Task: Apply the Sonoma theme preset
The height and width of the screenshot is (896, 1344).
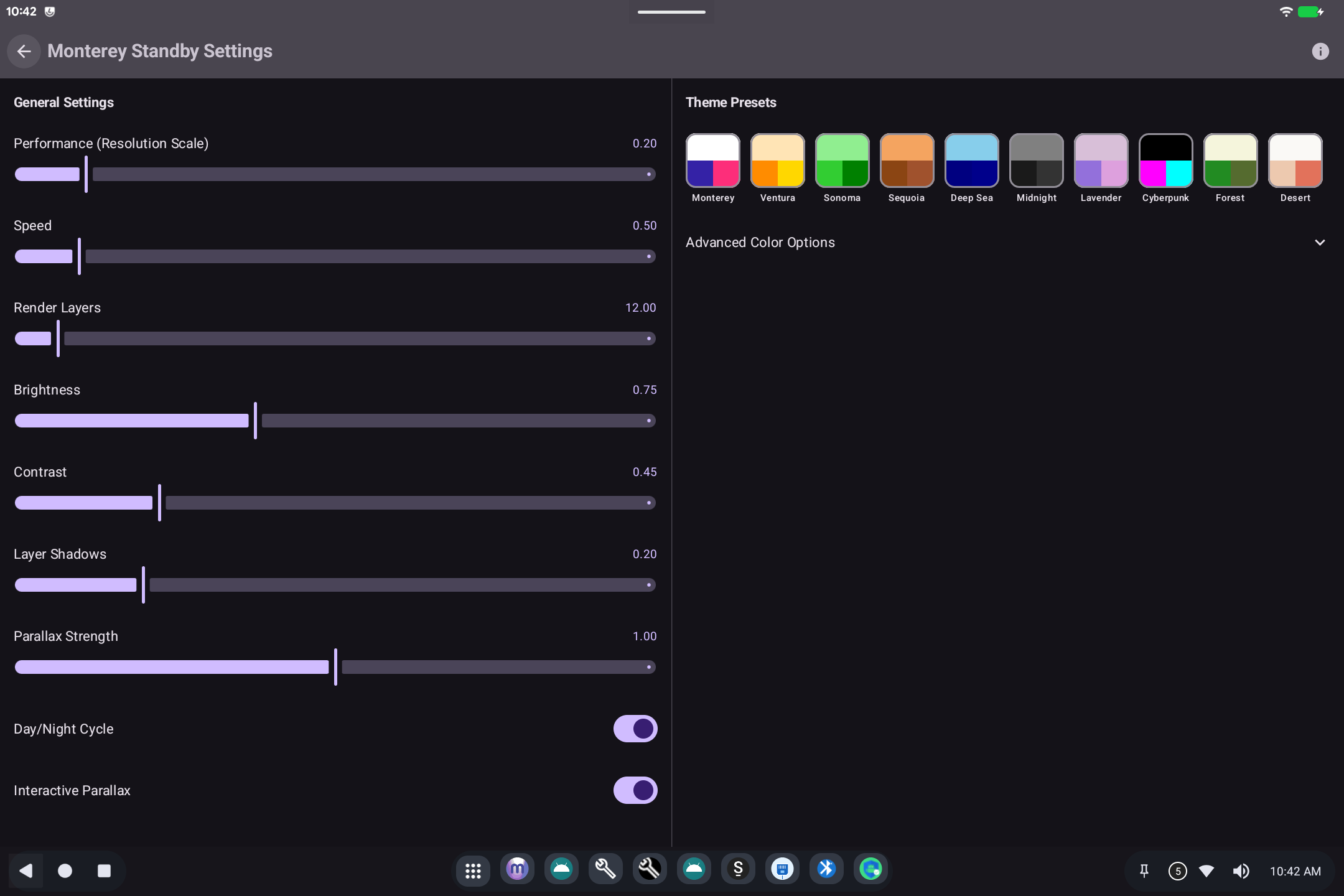Action: click(x=842, y=161)
